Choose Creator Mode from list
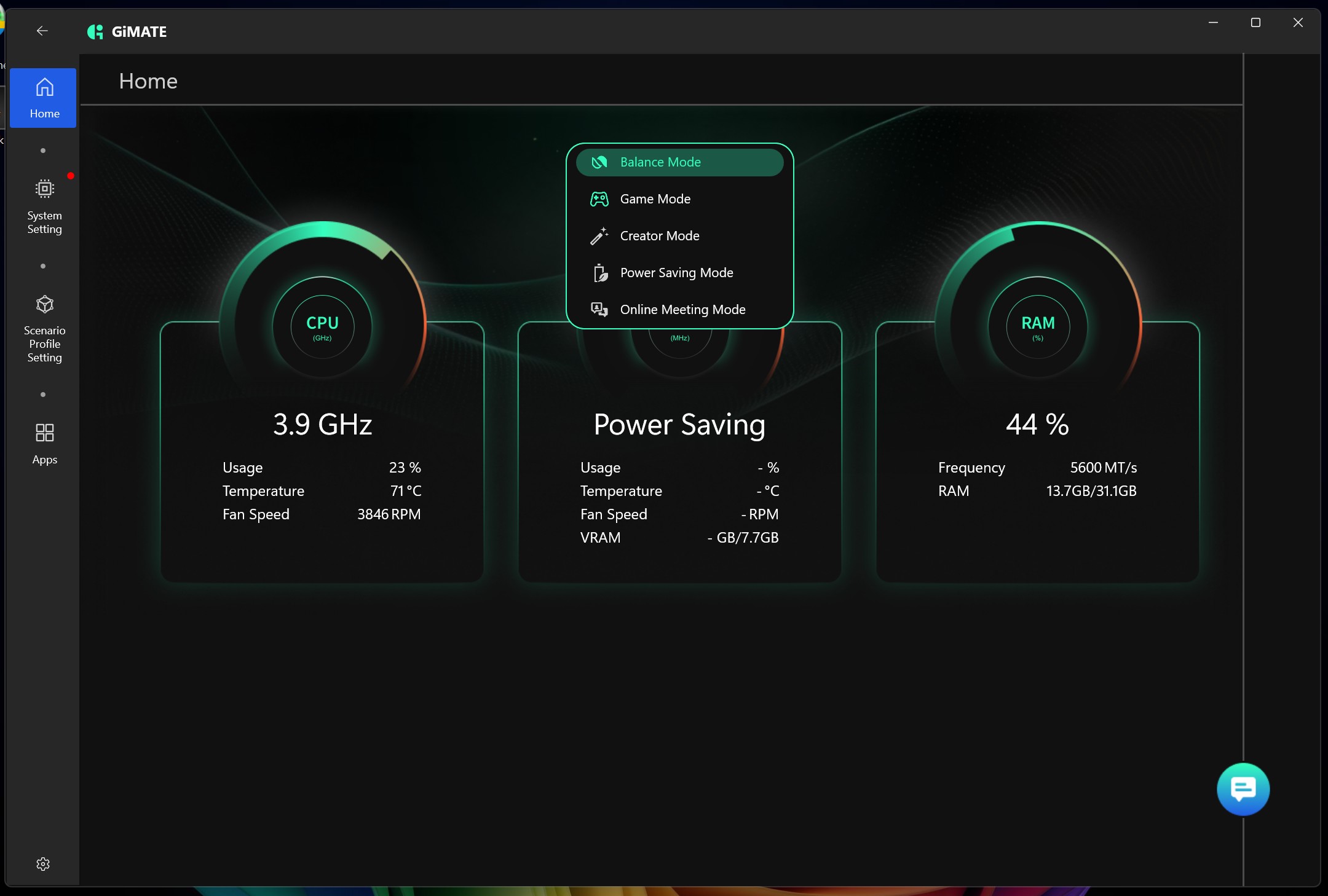1328x896 pixels. coord(659,236)
